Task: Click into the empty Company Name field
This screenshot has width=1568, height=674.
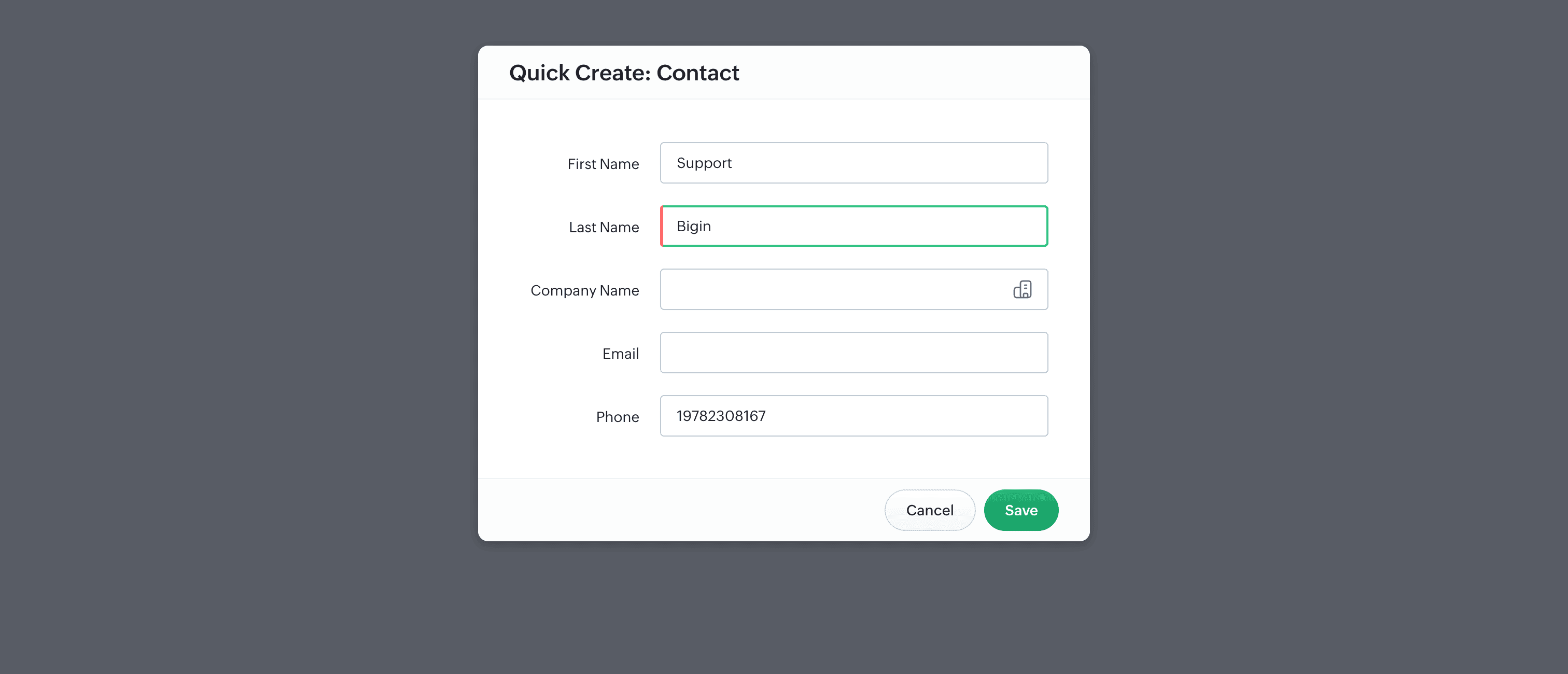Action: pos(834,290)
